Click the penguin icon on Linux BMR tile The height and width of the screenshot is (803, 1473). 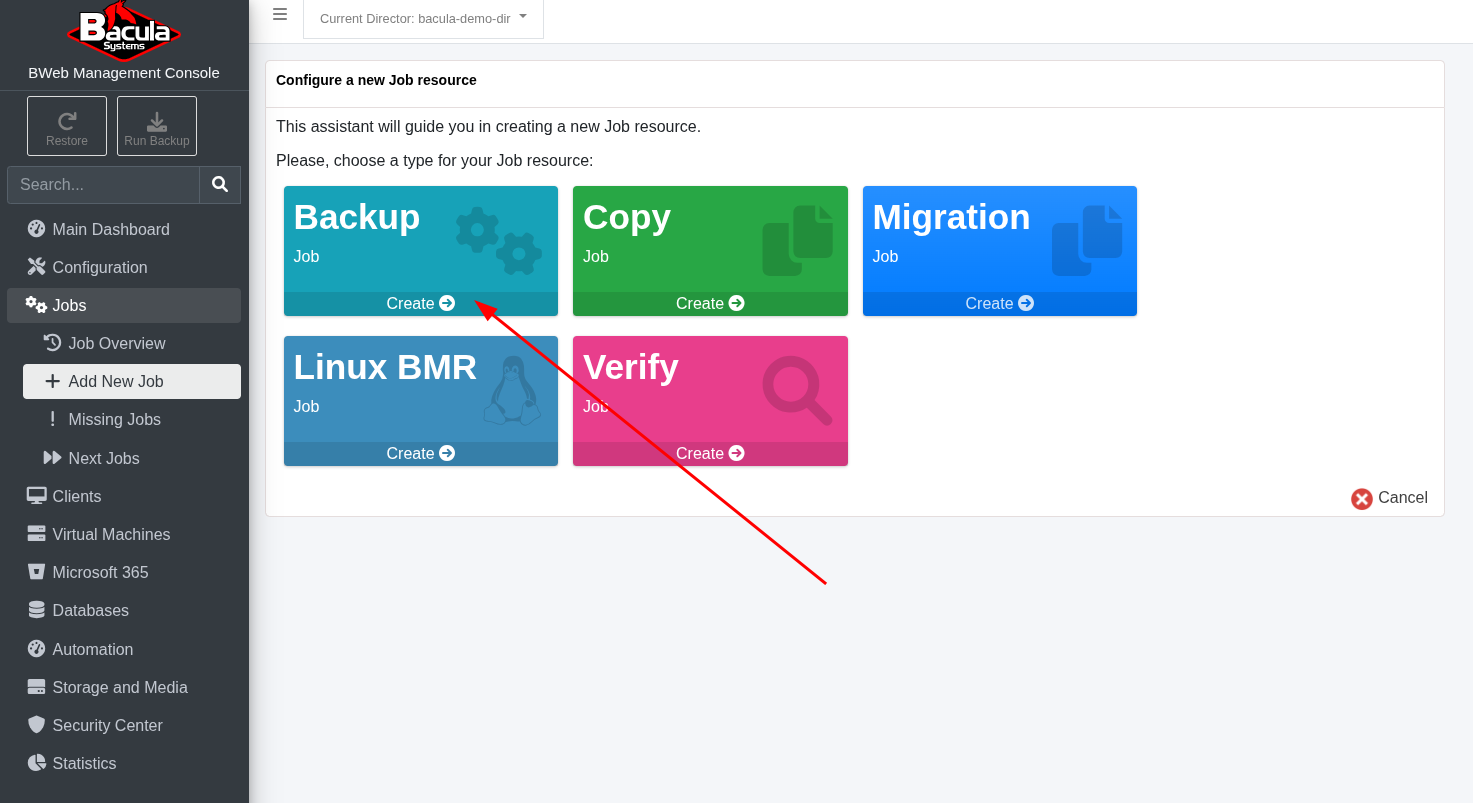512,390
